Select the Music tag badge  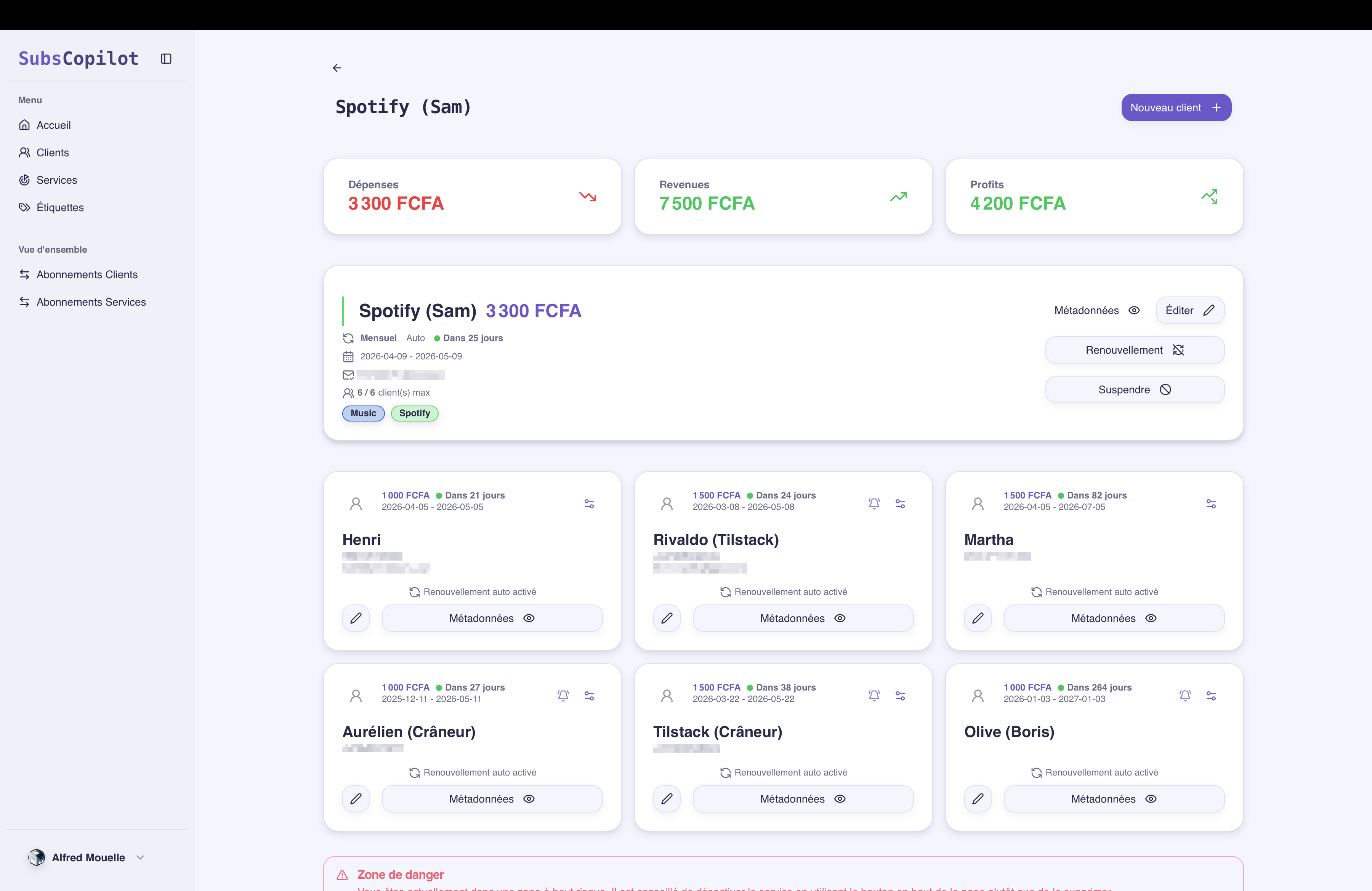tap(363, 413)
